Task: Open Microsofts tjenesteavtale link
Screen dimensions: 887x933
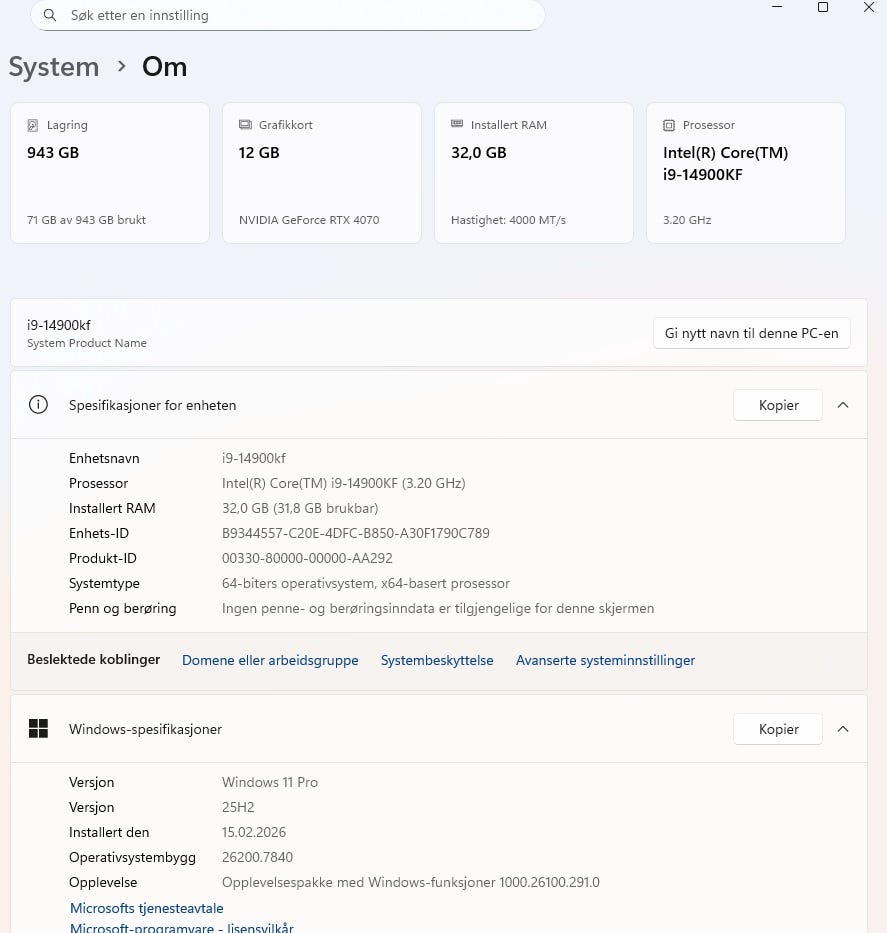Action: (x=147, y=908)
